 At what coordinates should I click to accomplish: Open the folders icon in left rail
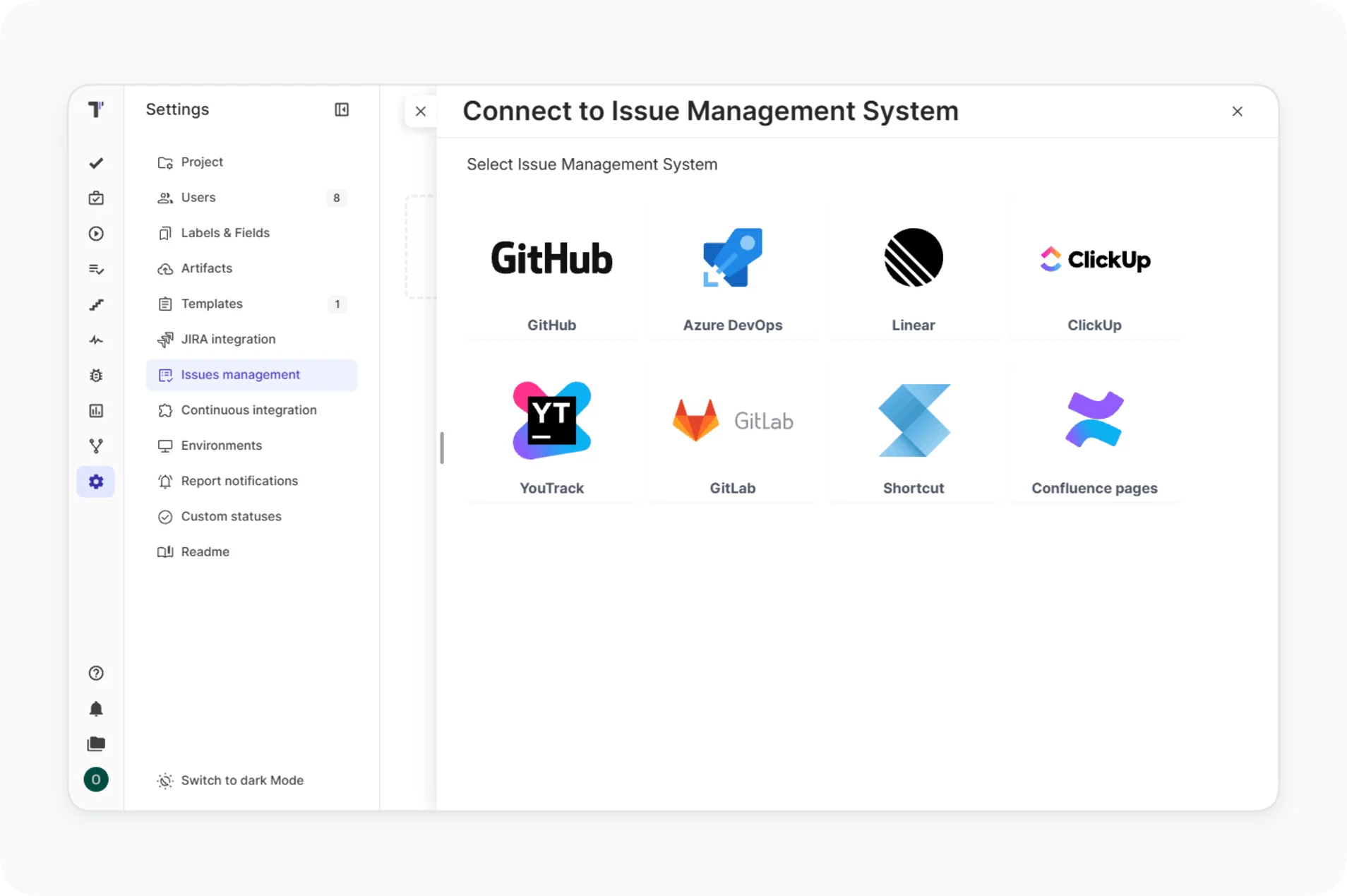click(x=96, y=744)
